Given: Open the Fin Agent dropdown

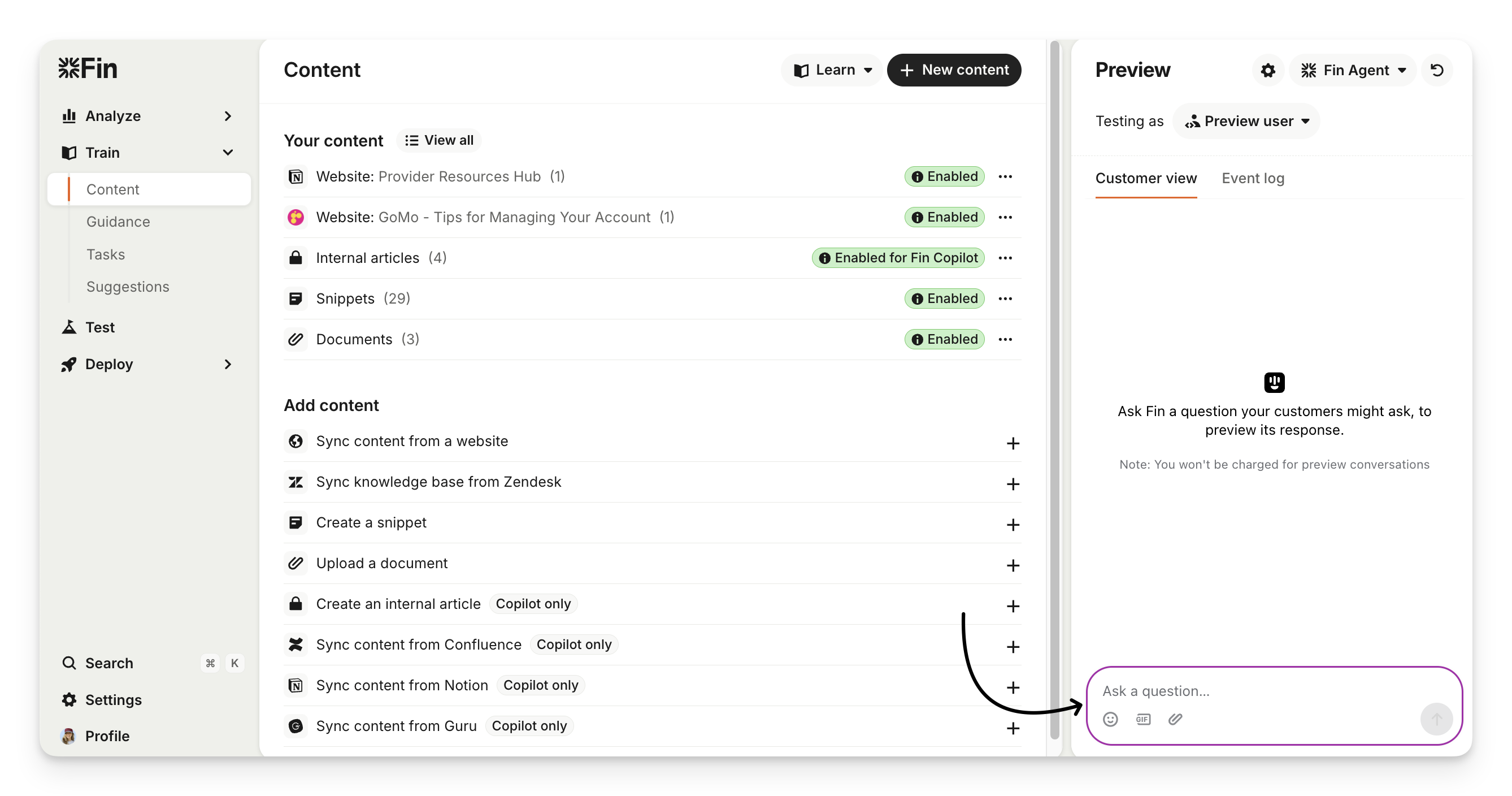Looking at the screenshot, I should point(1353,71).
